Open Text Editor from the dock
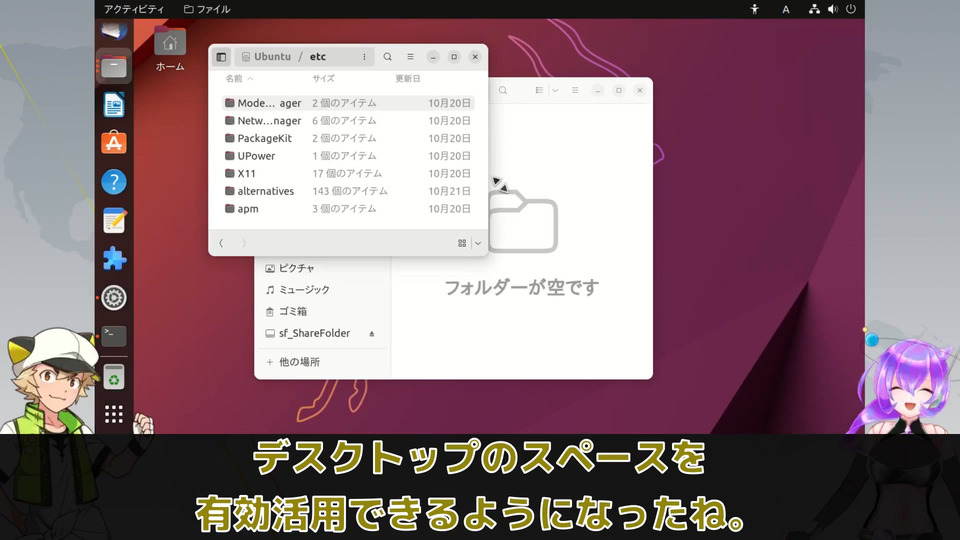 tap(114, 220)
